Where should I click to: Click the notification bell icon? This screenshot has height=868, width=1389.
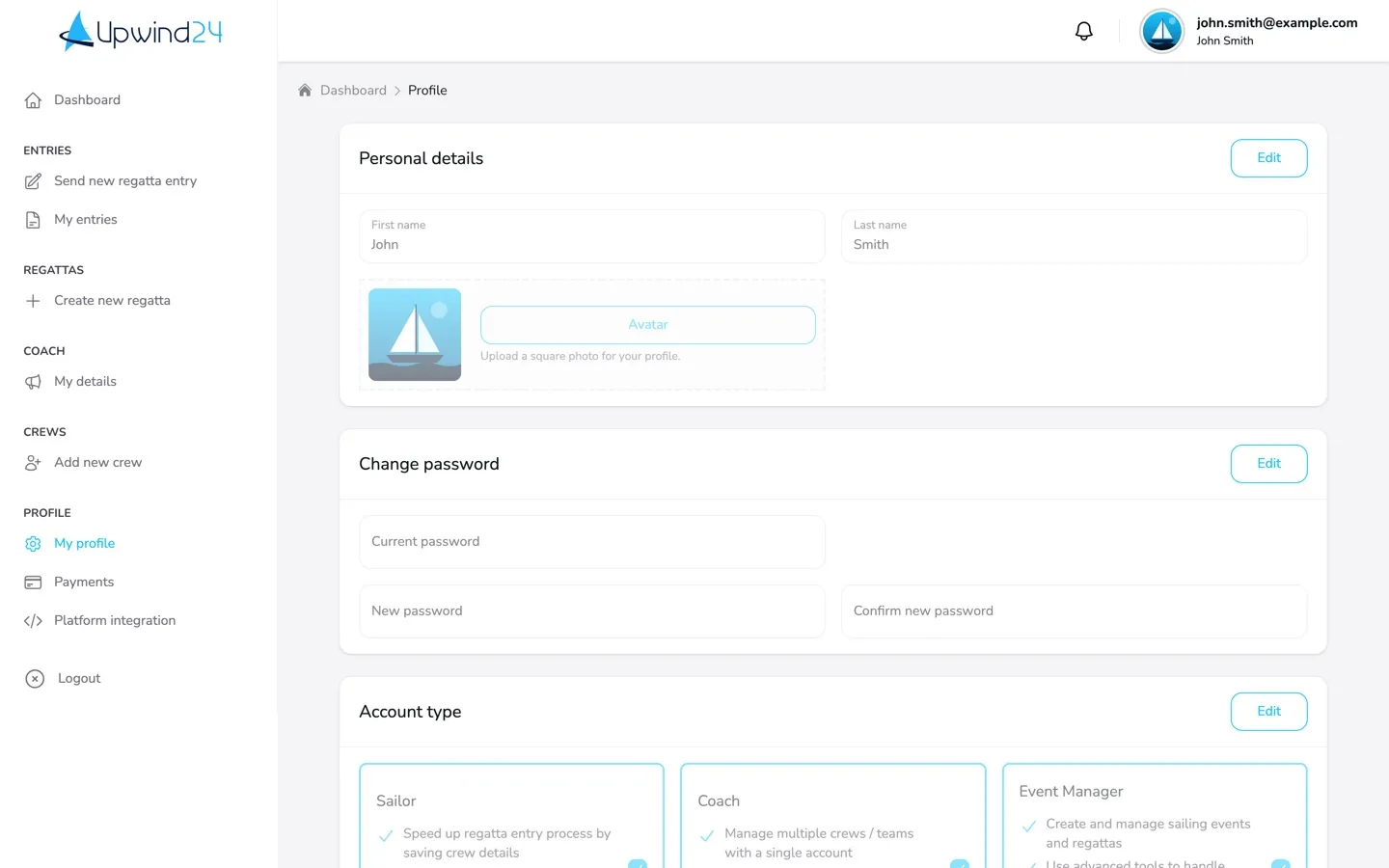(x=1084, y=32)
